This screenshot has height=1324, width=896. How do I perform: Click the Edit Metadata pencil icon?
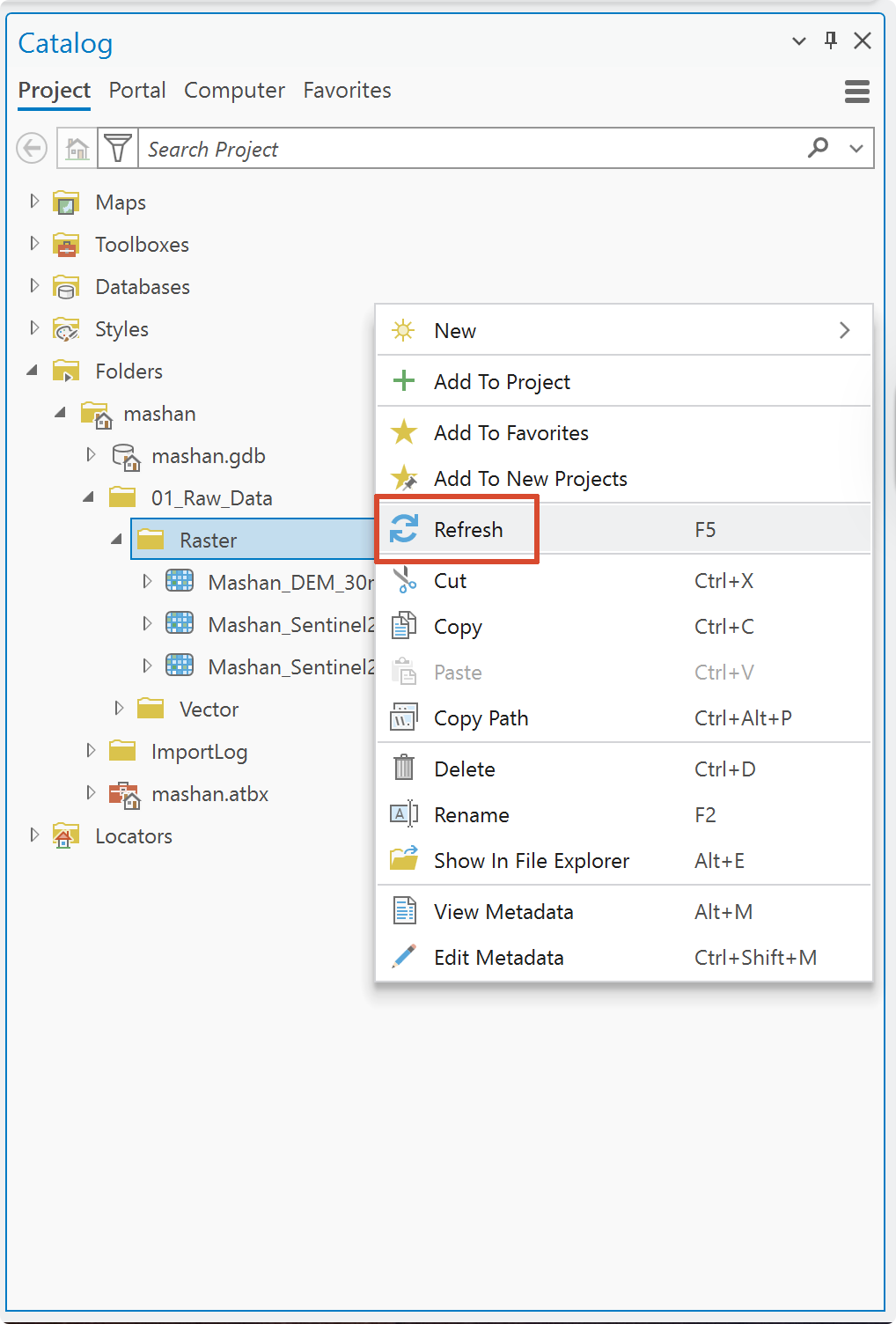tap(404, 956)
